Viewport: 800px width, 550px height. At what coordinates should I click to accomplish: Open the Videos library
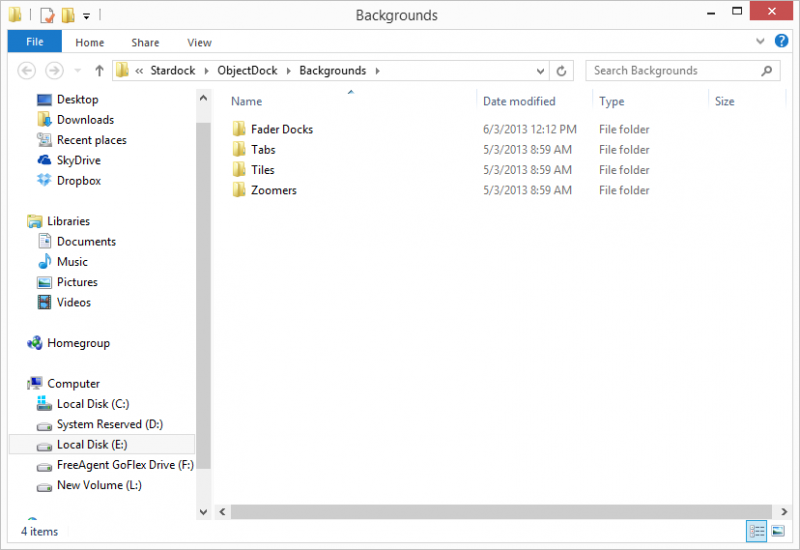point(73,303)
